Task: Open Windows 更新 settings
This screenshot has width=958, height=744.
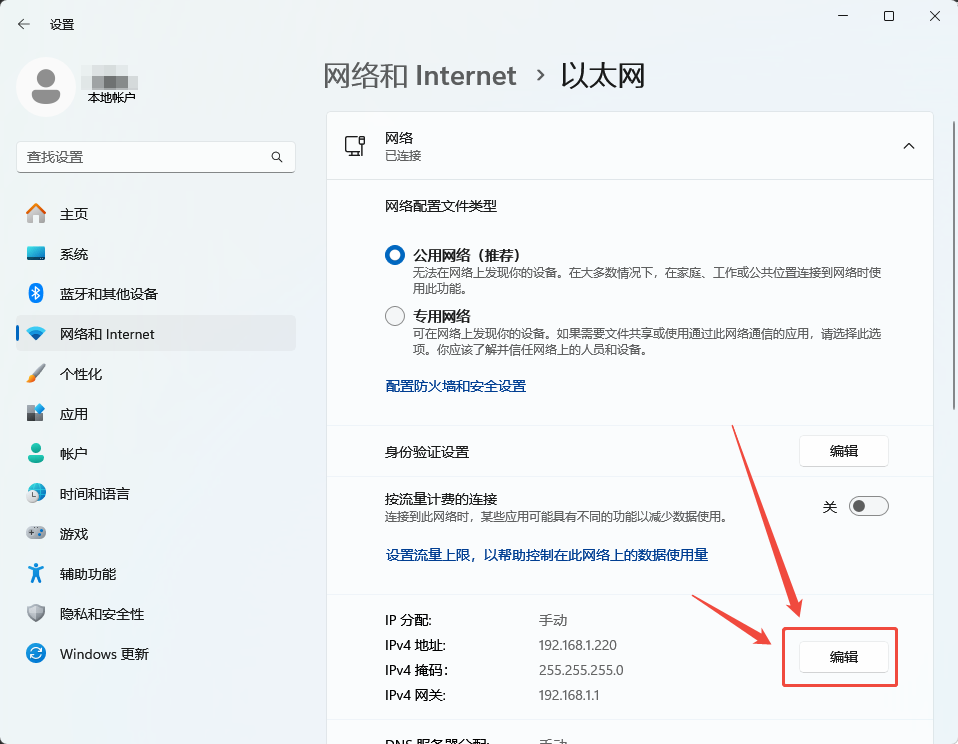Action: coord(156,654)
